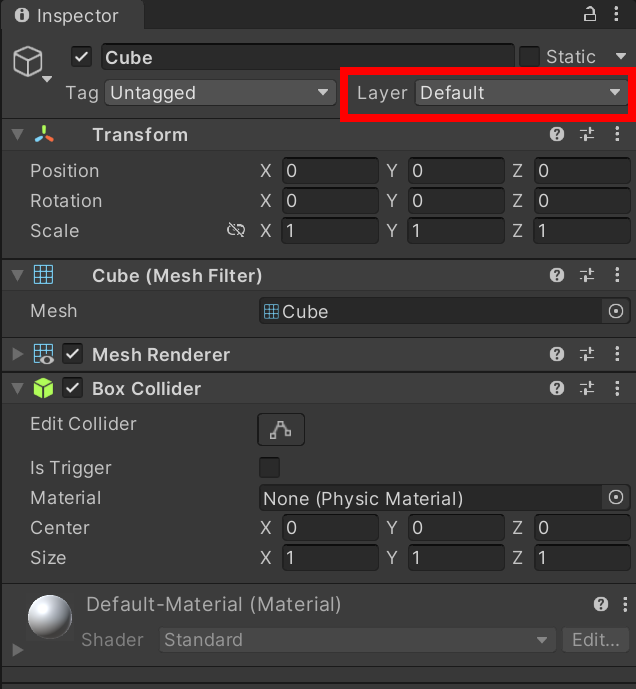The height and width of the screenshot is (689, 636).
Task: Open Transform component help reference
Action: tap(557, 134)
